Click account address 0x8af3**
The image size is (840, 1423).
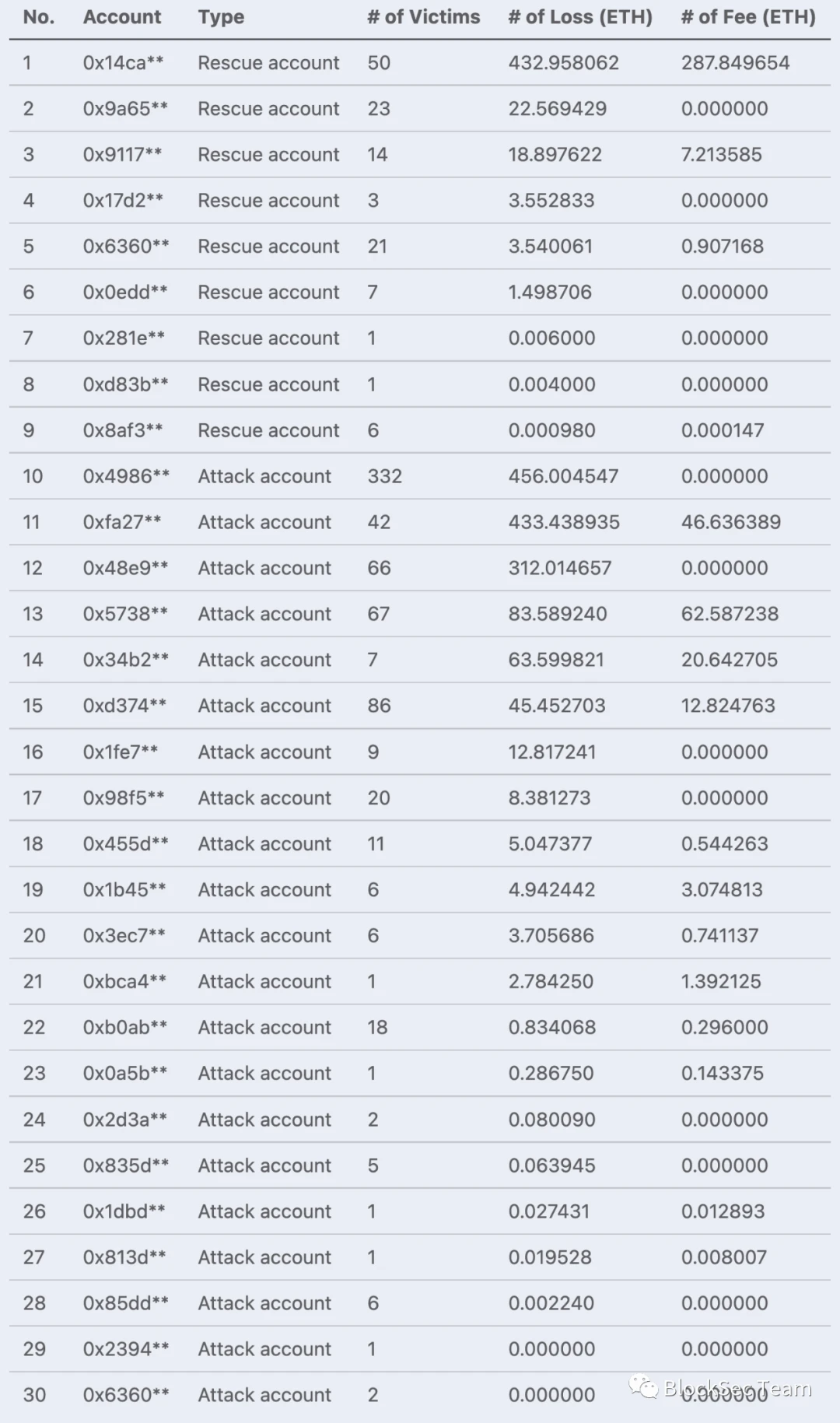tap(123, 430)
